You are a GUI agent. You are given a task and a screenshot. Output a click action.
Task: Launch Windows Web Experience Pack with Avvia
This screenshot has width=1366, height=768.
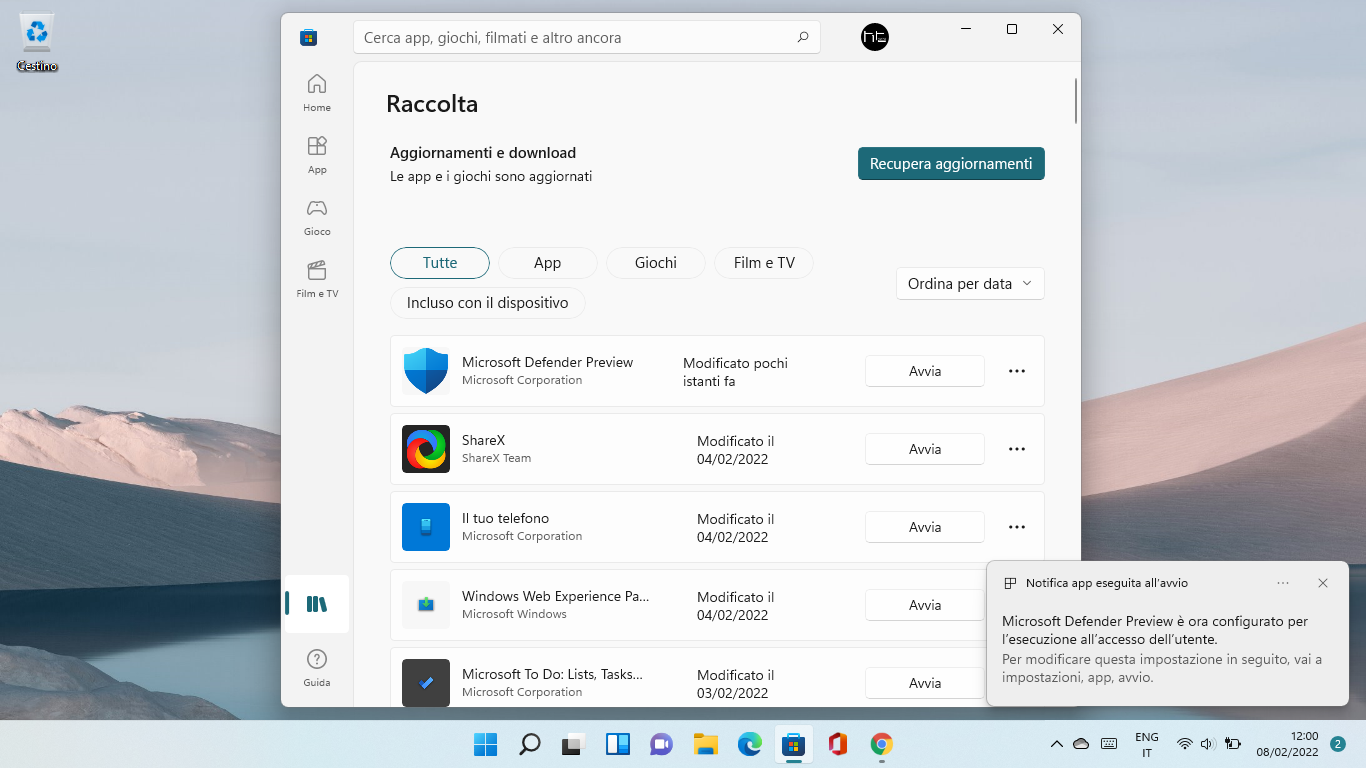point(925,605)
